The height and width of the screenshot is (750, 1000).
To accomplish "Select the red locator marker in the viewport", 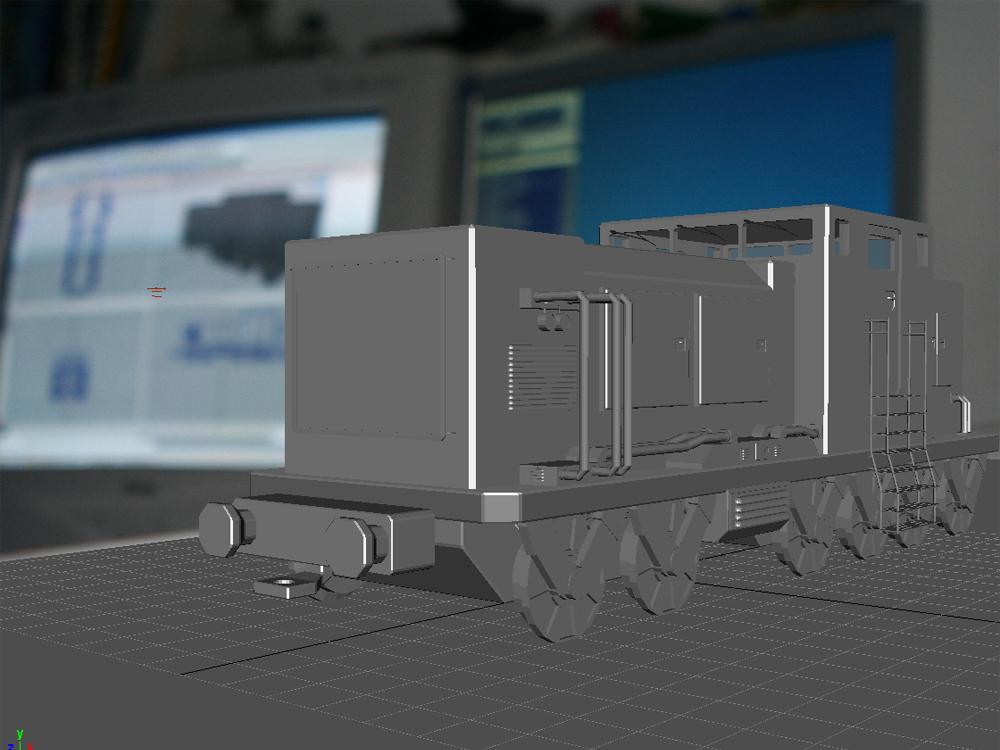I will click(x=156, y=292).
